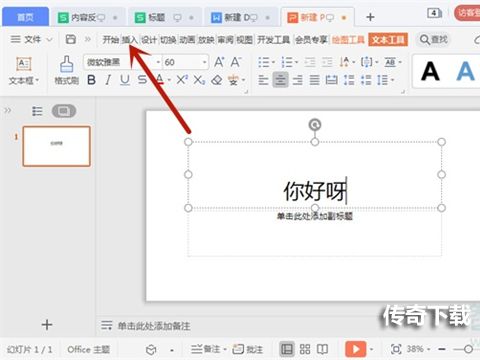
Task: Expand the numbering list dropdown
Action: click(296, 62)
